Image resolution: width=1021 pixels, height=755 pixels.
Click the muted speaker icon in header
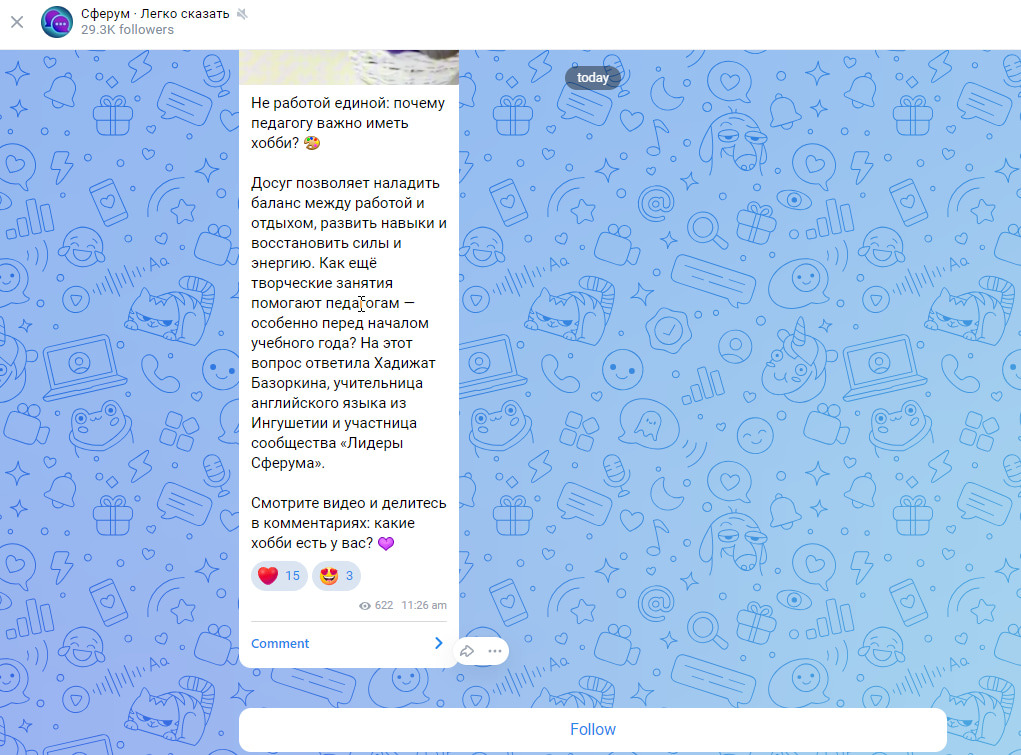pyautogui.click(x=242, y=14)
